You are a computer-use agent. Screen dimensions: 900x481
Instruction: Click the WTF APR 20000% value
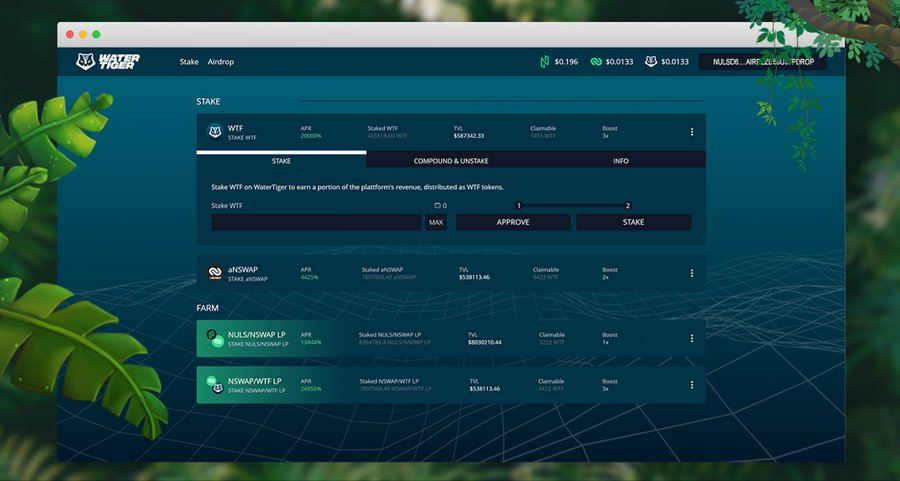pyautogui.click(x=311, y=136)
